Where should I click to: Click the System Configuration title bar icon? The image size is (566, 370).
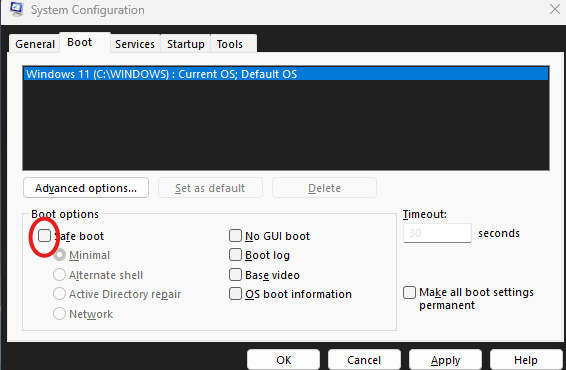point(17,9)
